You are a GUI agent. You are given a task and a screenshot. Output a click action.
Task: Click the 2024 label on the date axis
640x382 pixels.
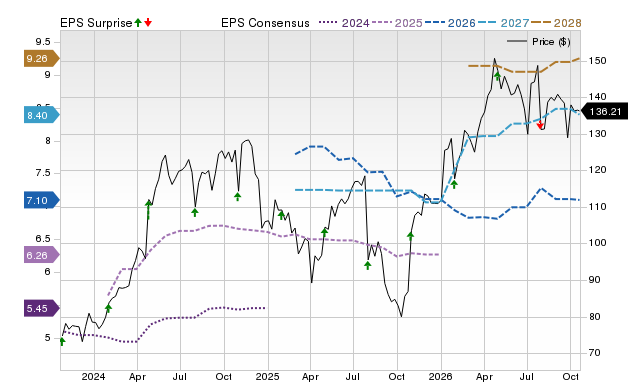pyautogui.click(x=93, y=376)
